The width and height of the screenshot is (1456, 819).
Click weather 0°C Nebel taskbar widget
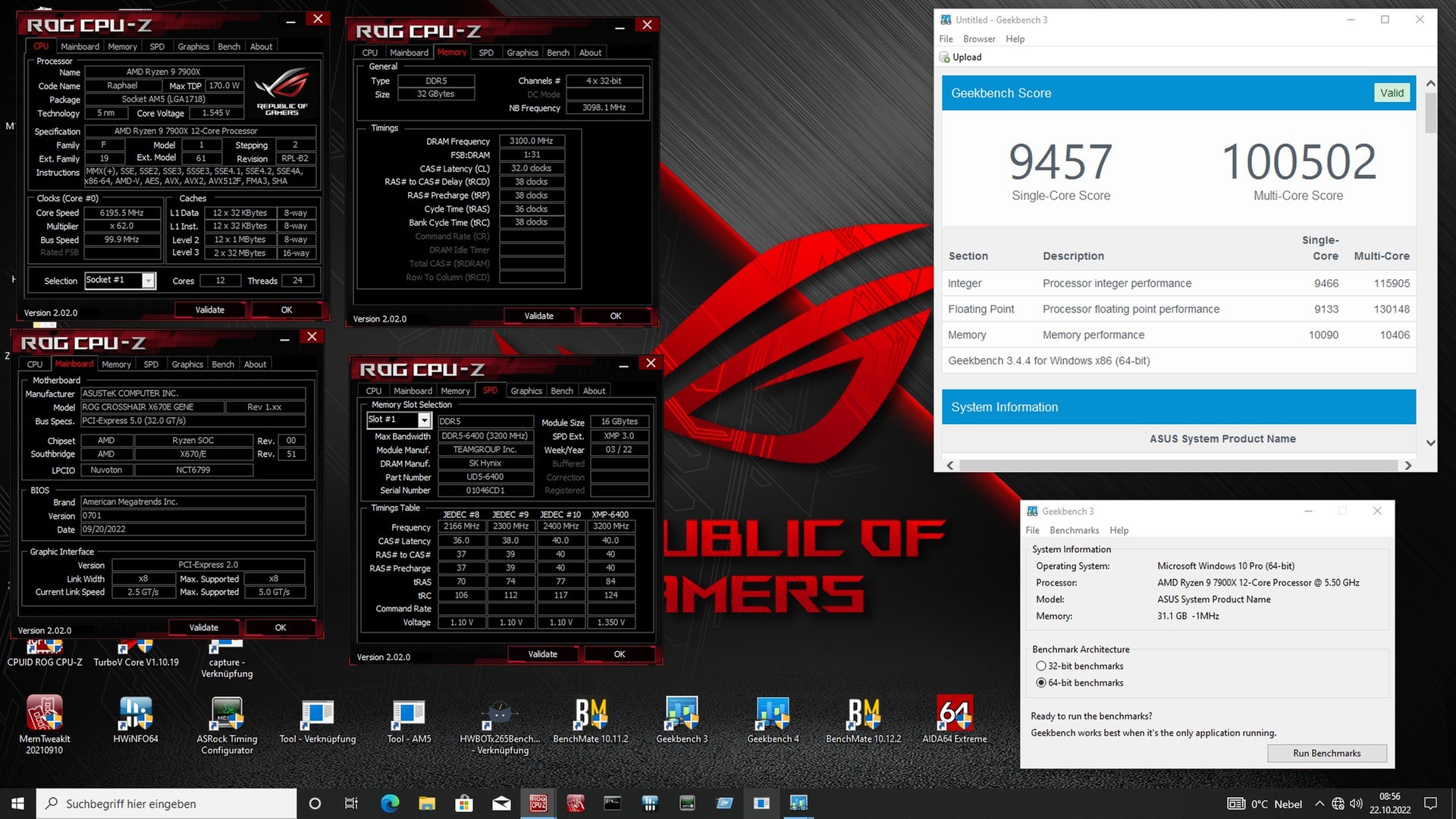(x=1266, y=804)
